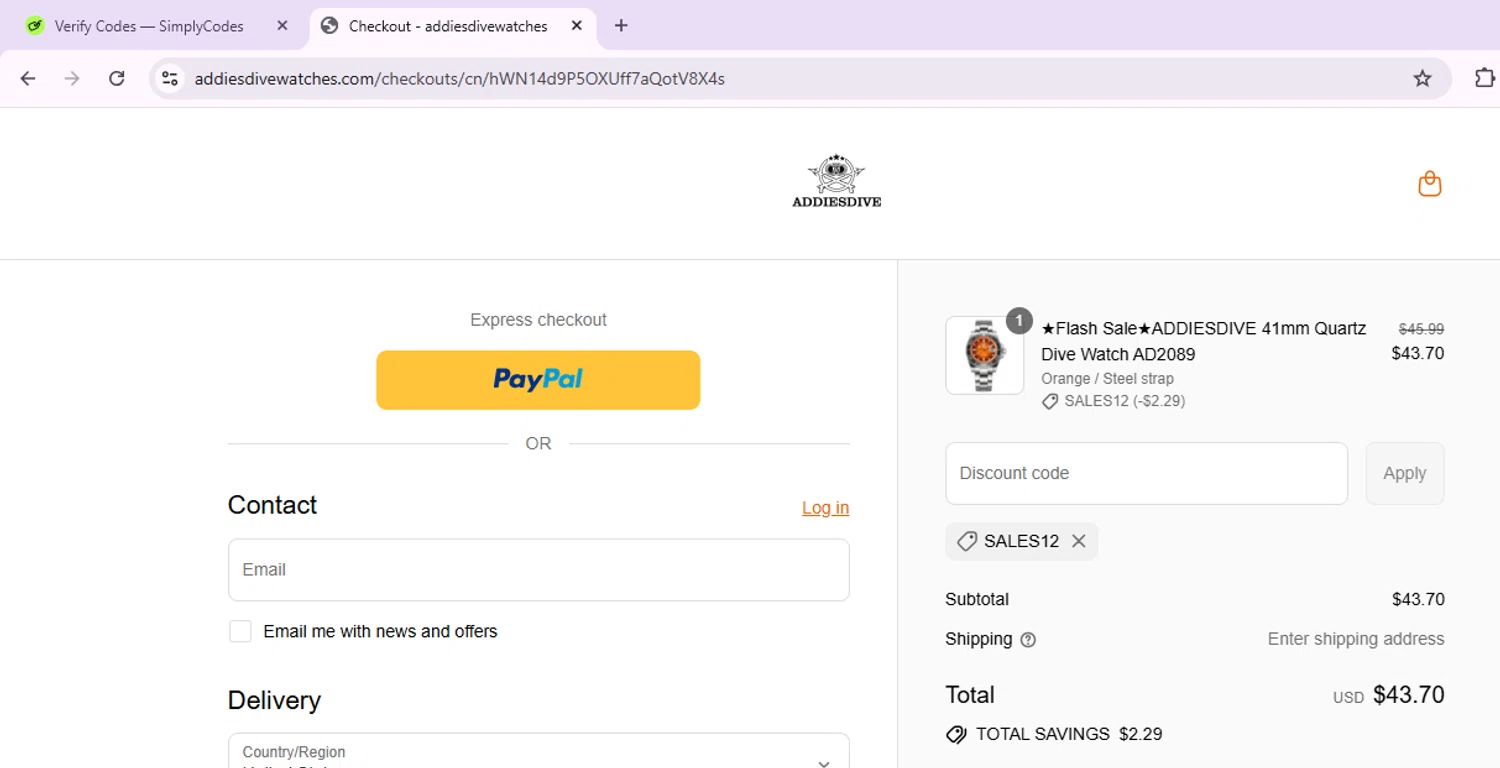The height and width of the screenshot is (768, 1500).
Task: Expand the Country/Region dropdown
Action: pos(539,751)
